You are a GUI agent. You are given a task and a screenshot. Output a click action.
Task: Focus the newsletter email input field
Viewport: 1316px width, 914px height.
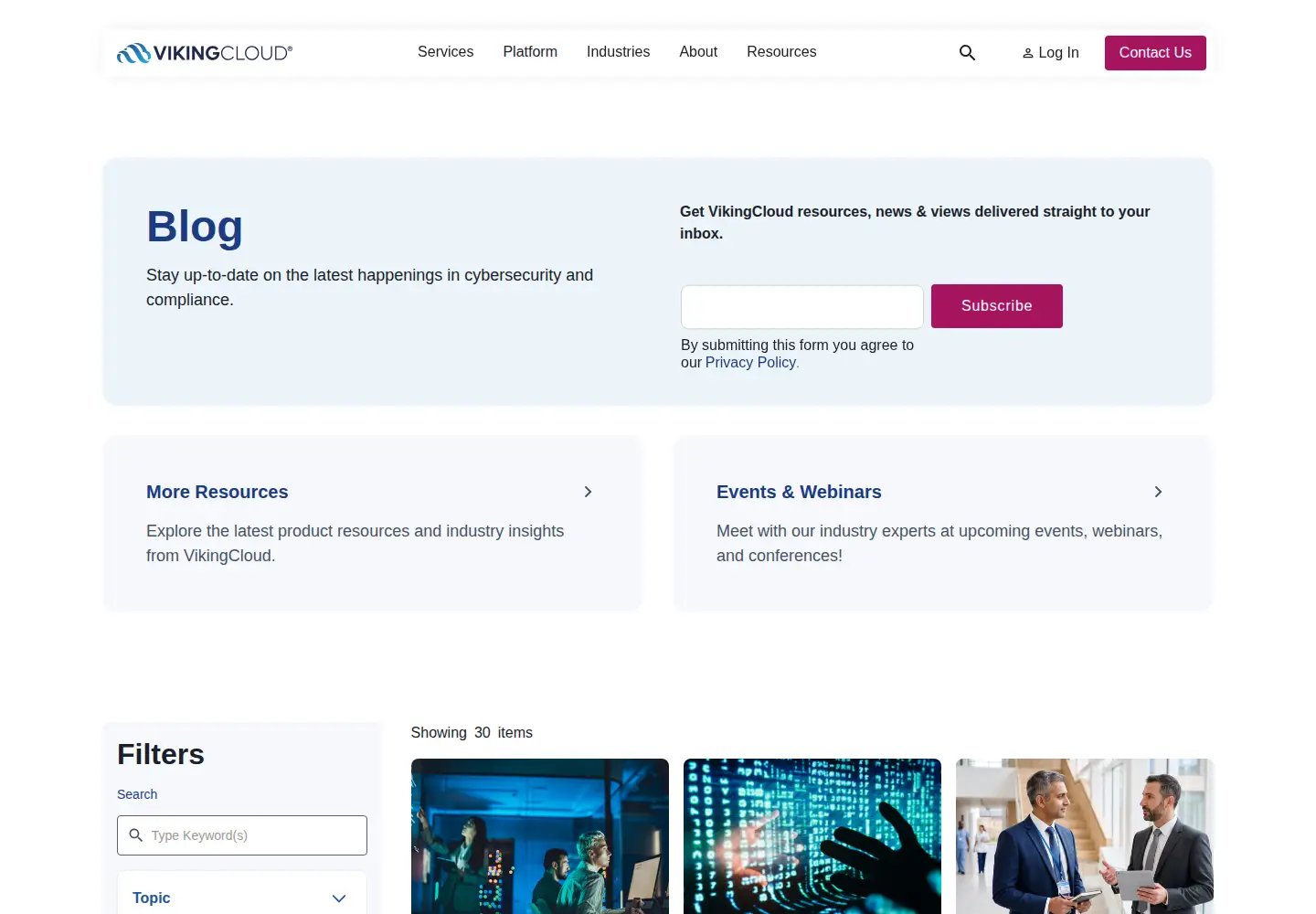pyautogui.click(x=802, y=307)
